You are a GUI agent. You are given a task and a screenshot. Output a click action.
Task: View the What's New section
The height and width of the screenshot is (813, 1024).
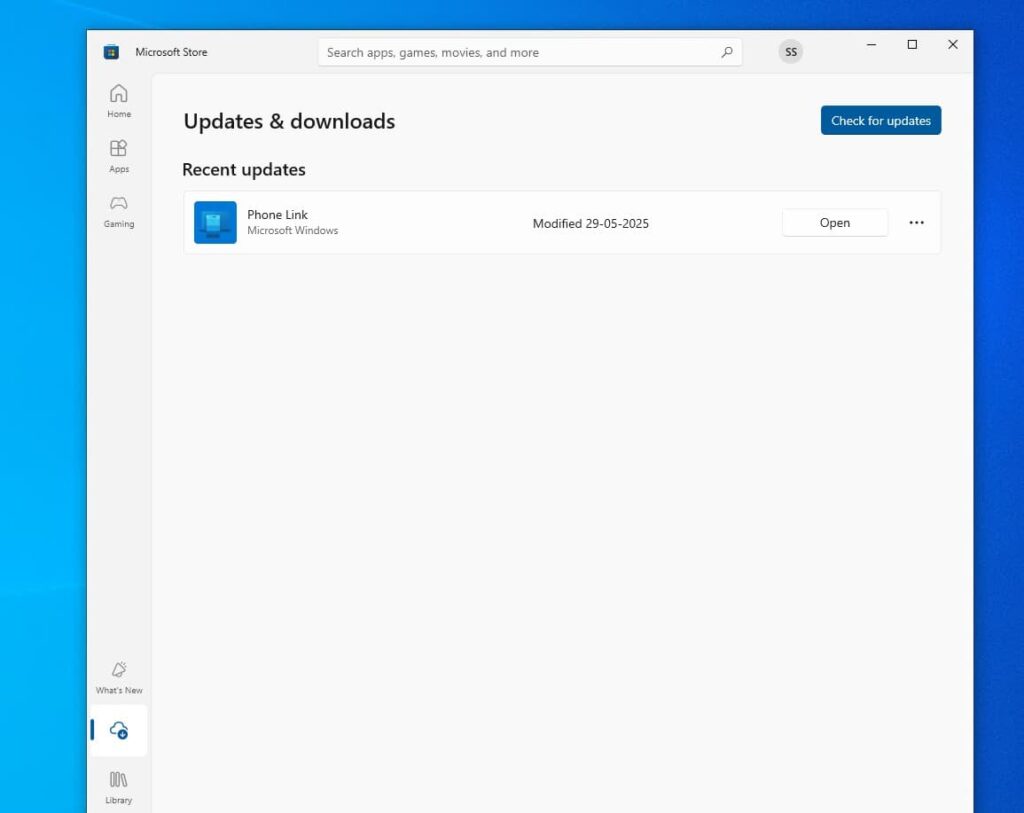point(118,675)
